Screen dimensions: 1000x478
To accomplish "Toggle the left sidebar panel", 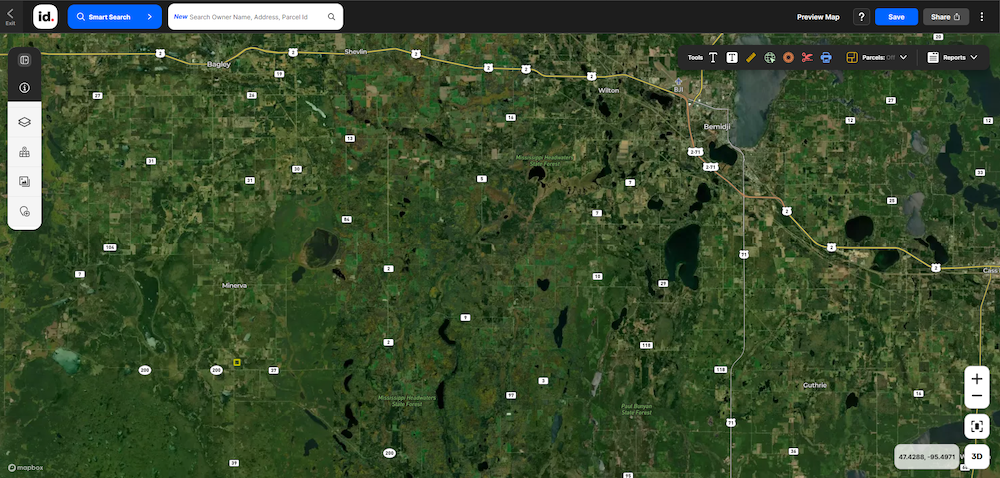I will click(25, 60).
